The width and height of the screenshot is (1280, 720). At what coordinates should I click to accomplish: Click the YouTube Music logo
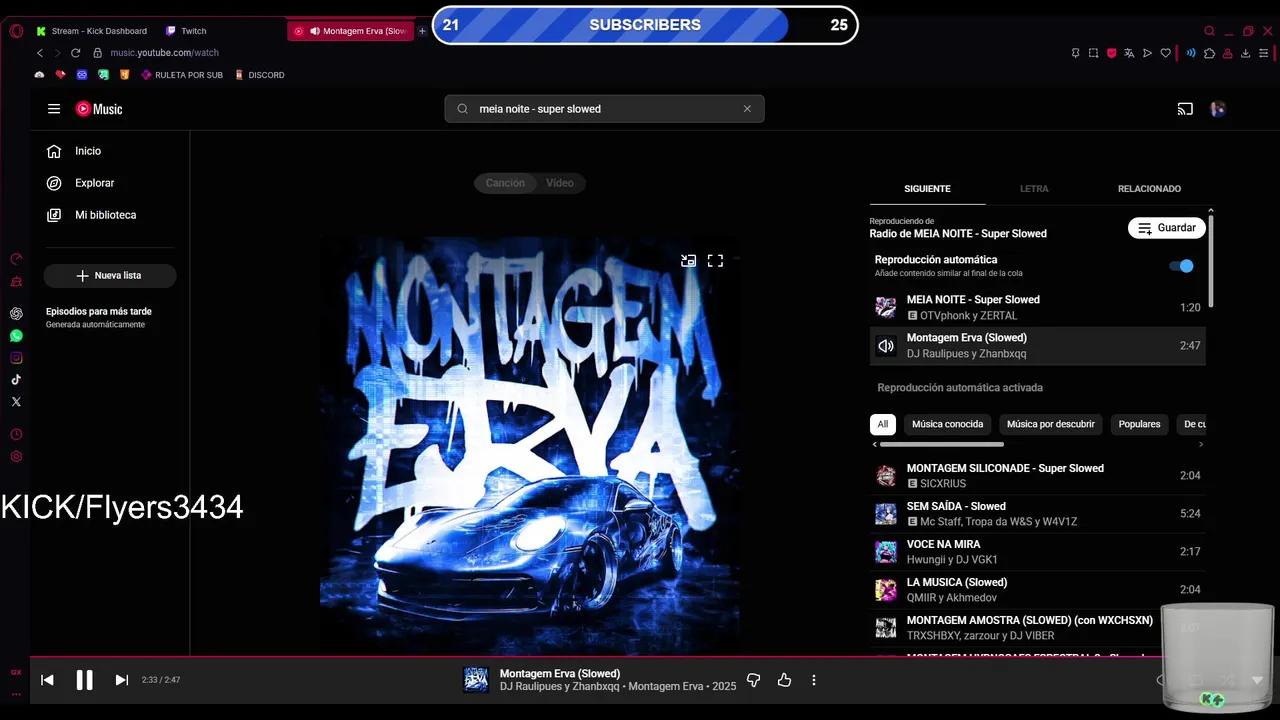coord(99,109)
